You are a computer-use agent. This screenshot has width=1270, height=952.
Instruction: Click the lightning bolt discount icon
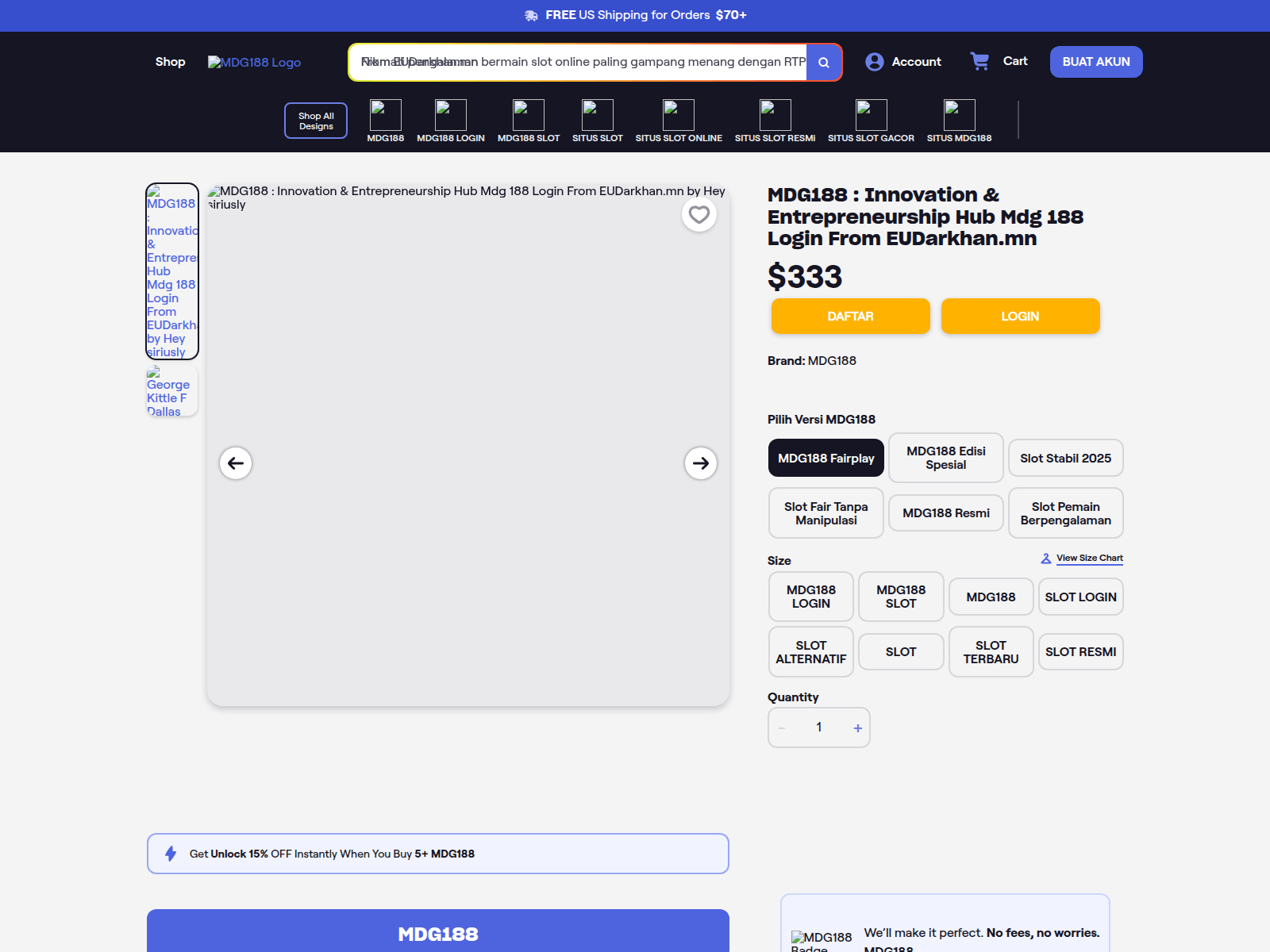pos(171,854)
